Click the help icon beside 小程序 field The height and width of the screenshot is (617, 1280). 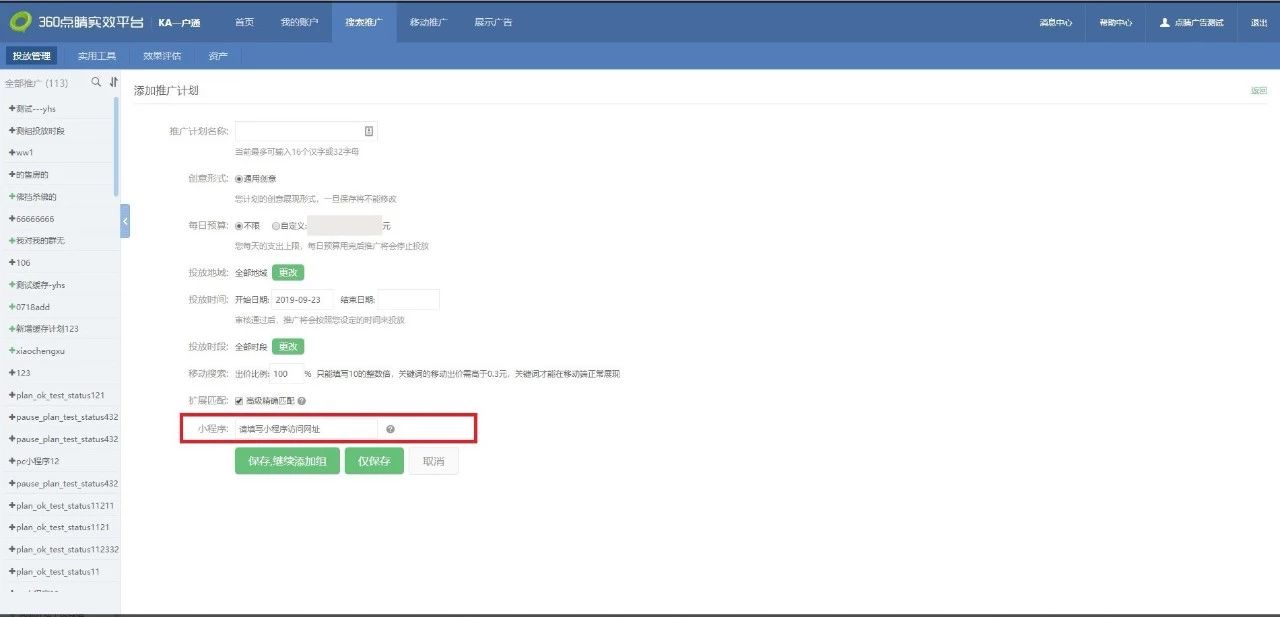[390, 429]
